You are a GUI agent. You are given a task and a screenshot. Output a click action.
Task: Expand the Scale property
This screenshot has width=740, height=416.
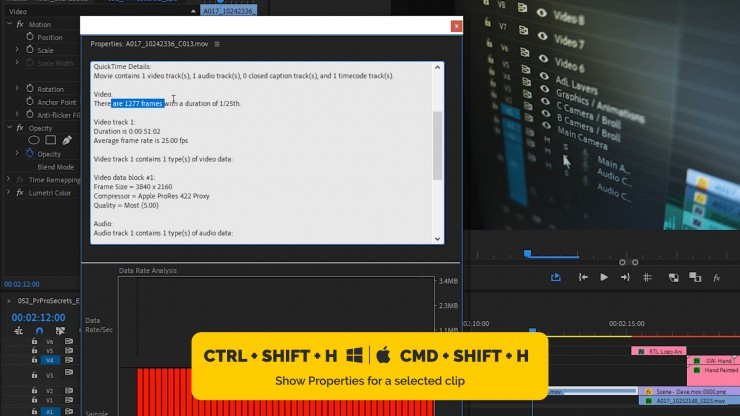(x=17, y=50)
